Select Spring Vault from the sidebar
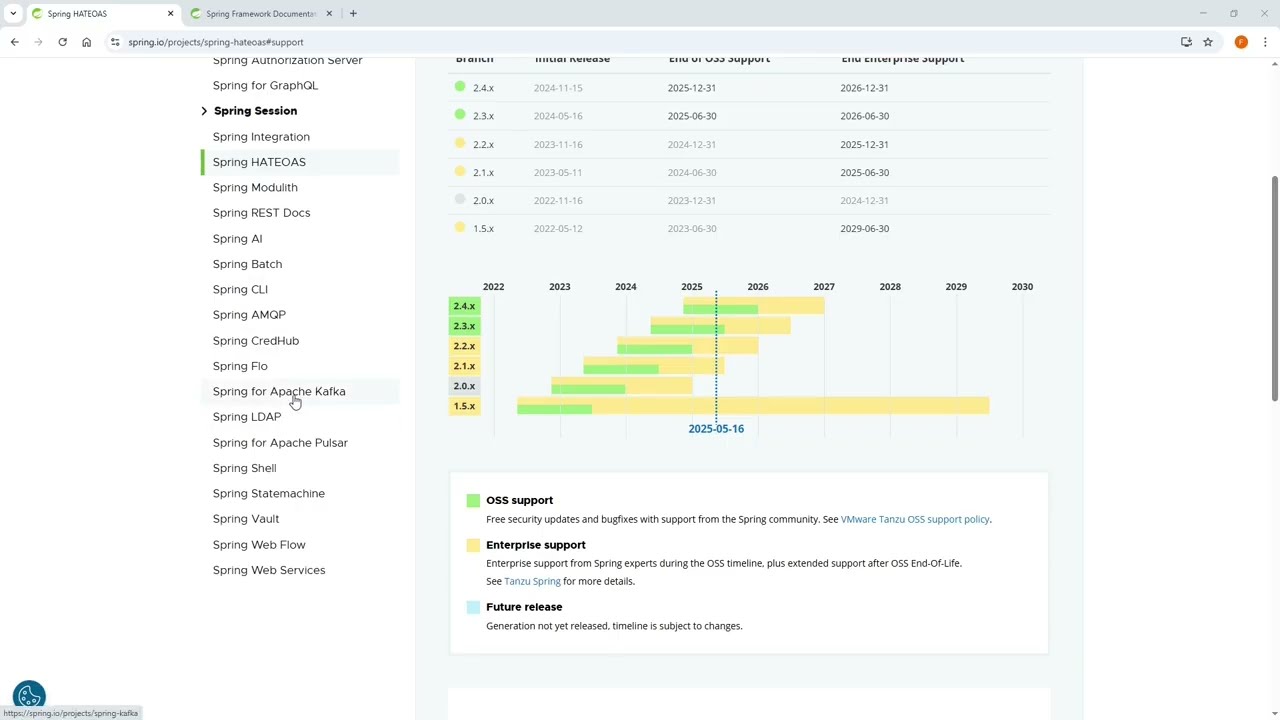 246,519
